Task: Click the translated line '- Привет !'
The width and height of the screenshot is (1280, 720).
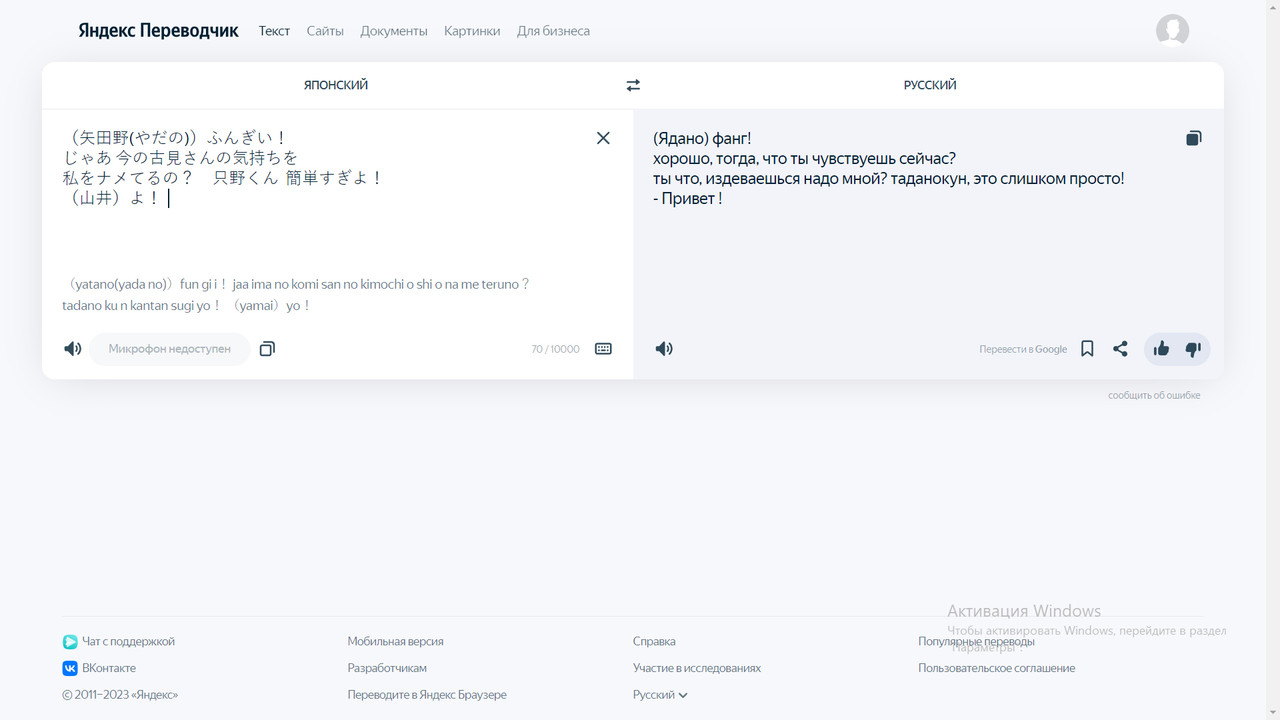Action: 687,199
